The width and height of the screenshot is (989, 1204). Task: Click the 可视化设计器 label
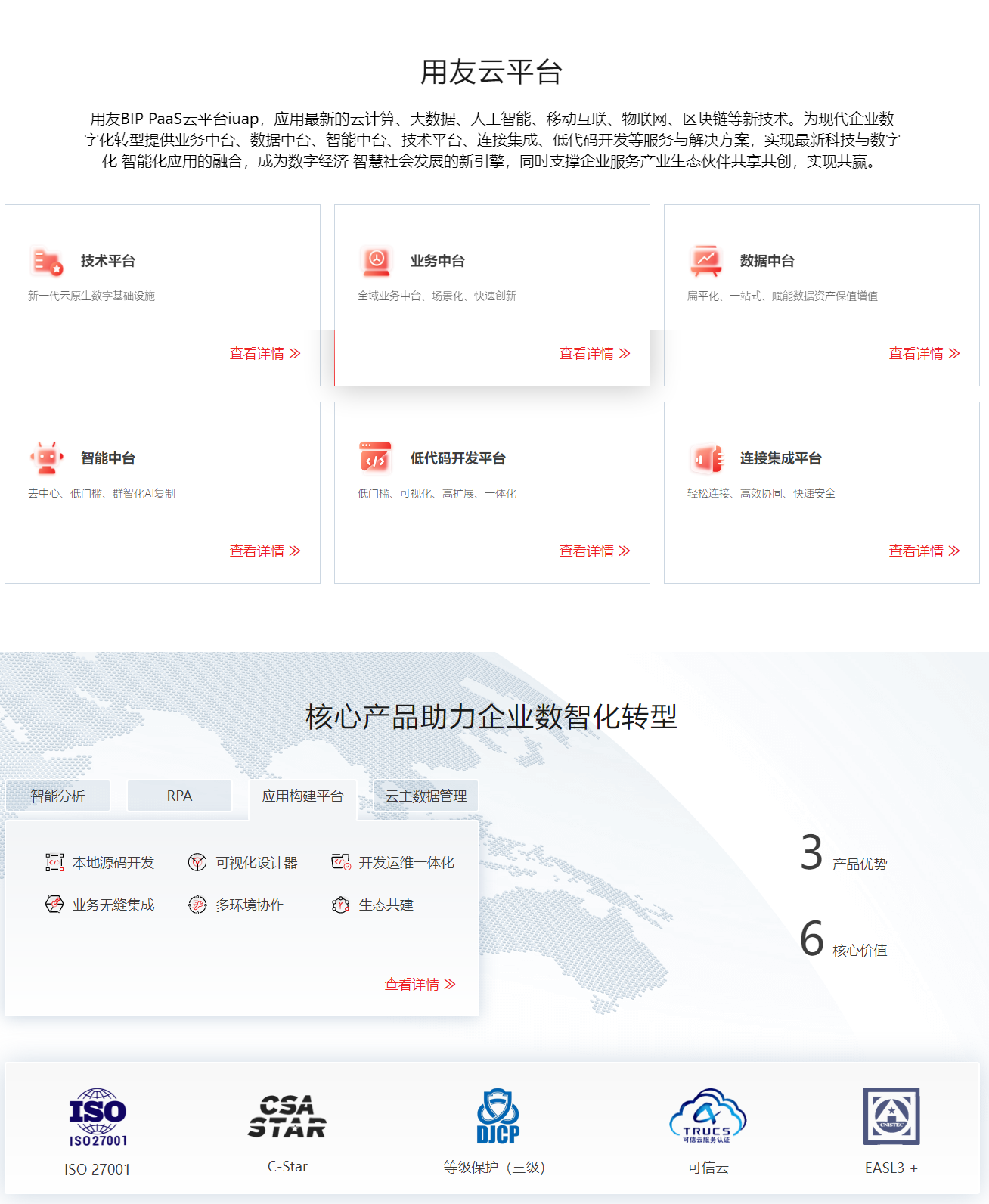tap(257, 863)
